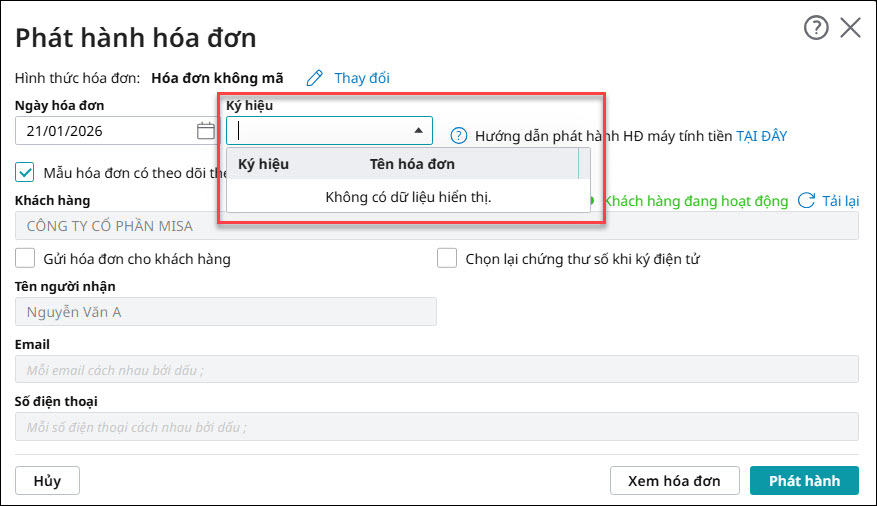Viewport: 877px width, 506px height.
Task: Click the Tên hóa đơn column header
Action: click(x=412, y=164)
